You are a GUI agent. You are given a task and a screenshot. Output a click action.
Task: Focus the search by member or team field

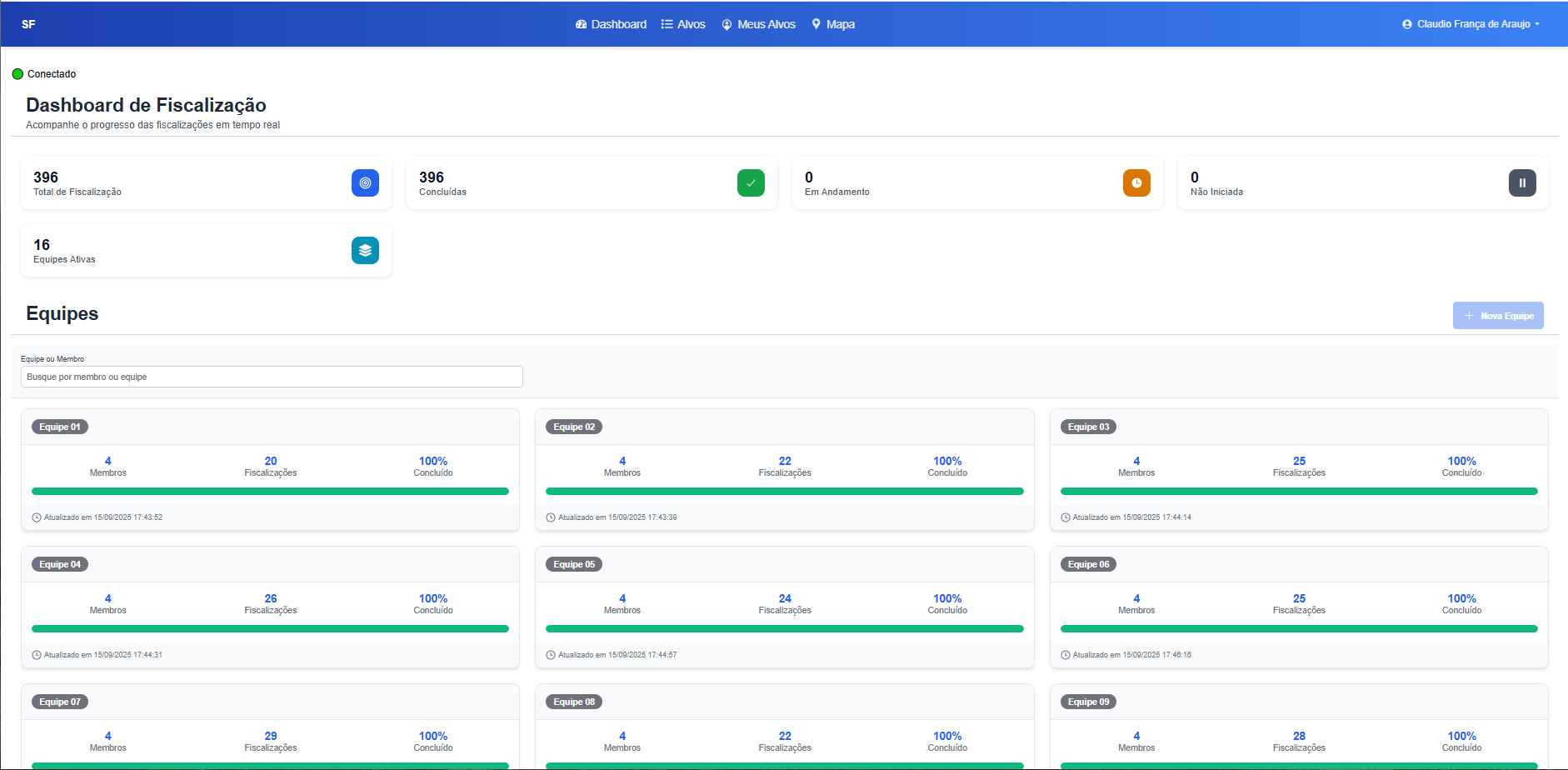click(x=272, y=377)
